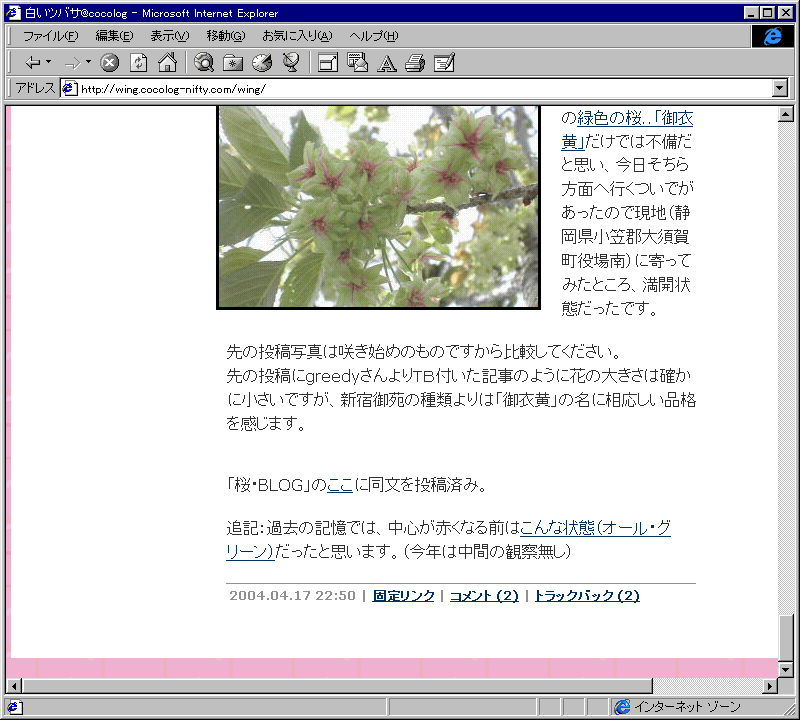Refresh the page with the reload icon
The image size is (800, 720).
(x=138, y=63)
